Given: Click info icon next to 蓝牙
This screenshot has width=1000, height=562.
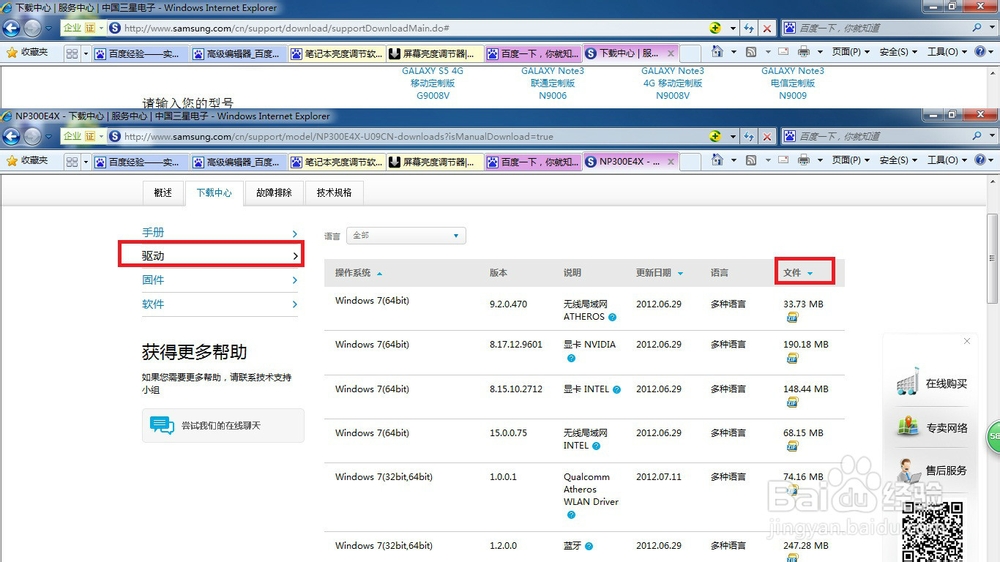Looking at the screenshot, I should pos(589,546).
